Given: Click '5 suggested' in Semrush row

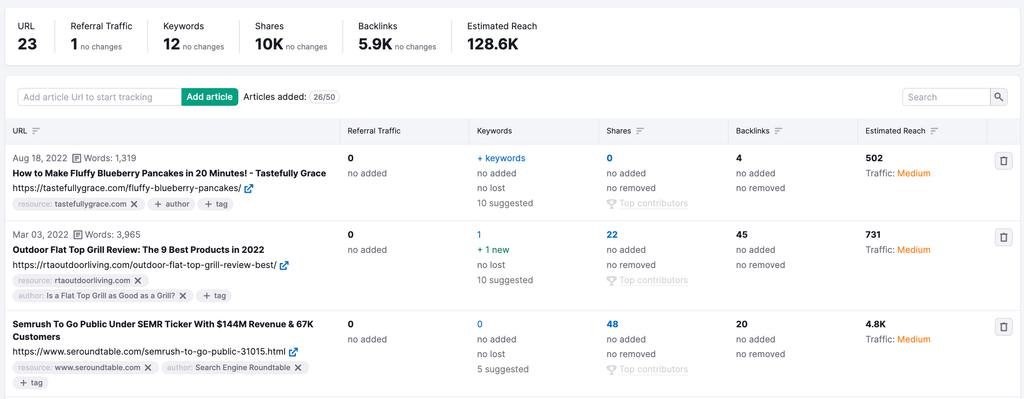Looking at the screenshot, I should pyautogui.click(x=502, y=369).
